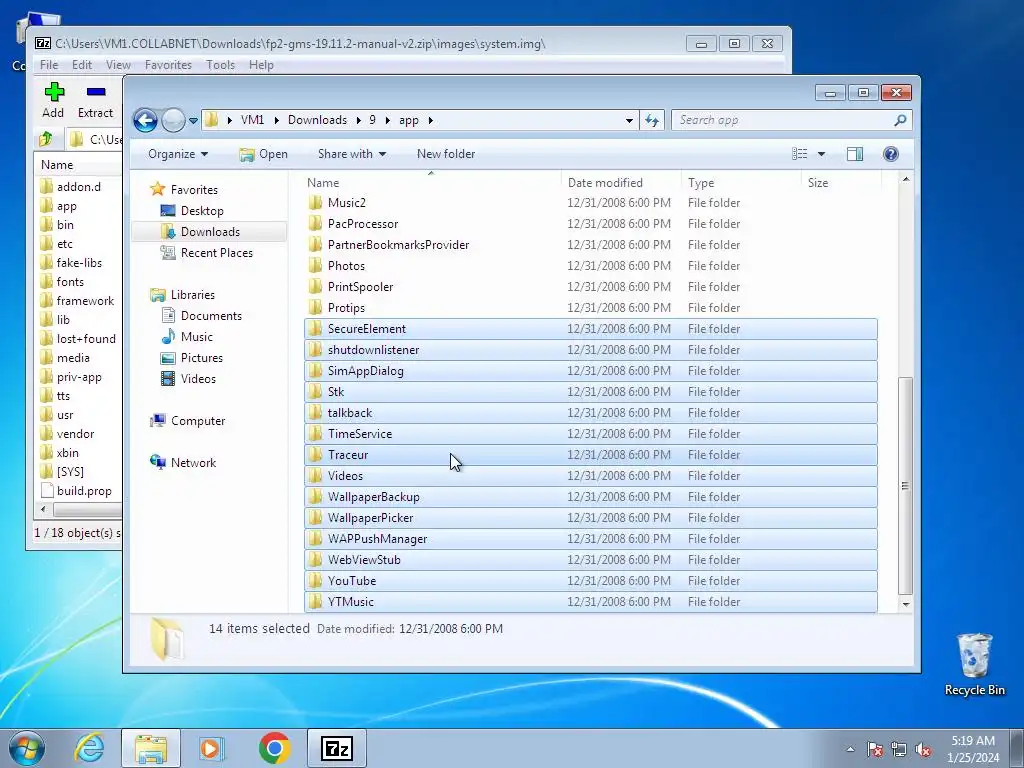Show hidden tray icons arrow

click(x=850, y=749)
